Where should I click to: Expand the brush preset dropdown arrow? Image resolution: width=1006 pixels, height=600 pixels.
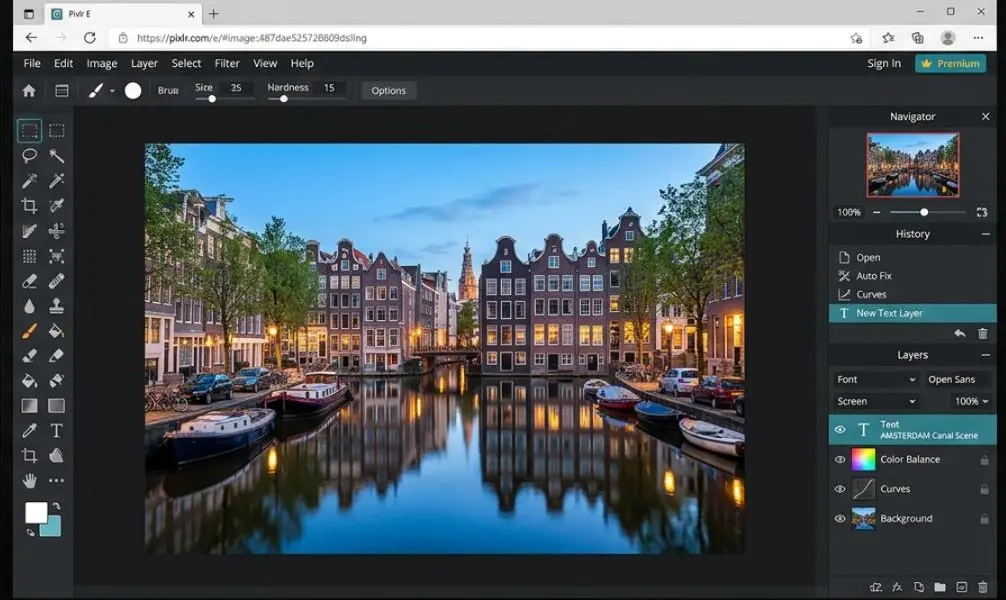tap(112, 91)
